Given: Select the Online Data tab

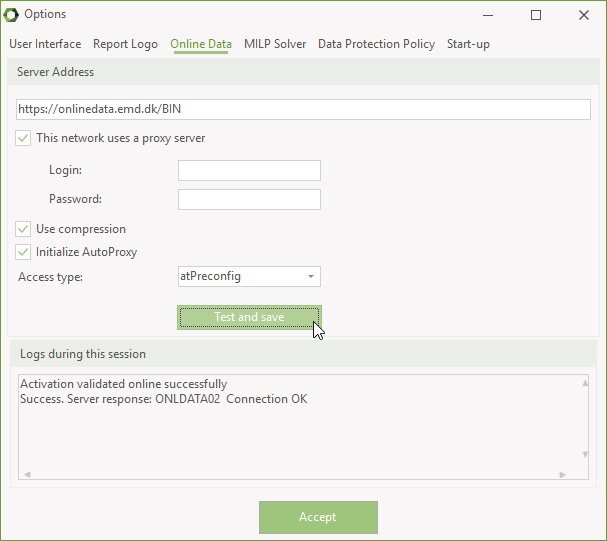Looking at the screenshot, I should pyautogui.click(x=201, y=44).
